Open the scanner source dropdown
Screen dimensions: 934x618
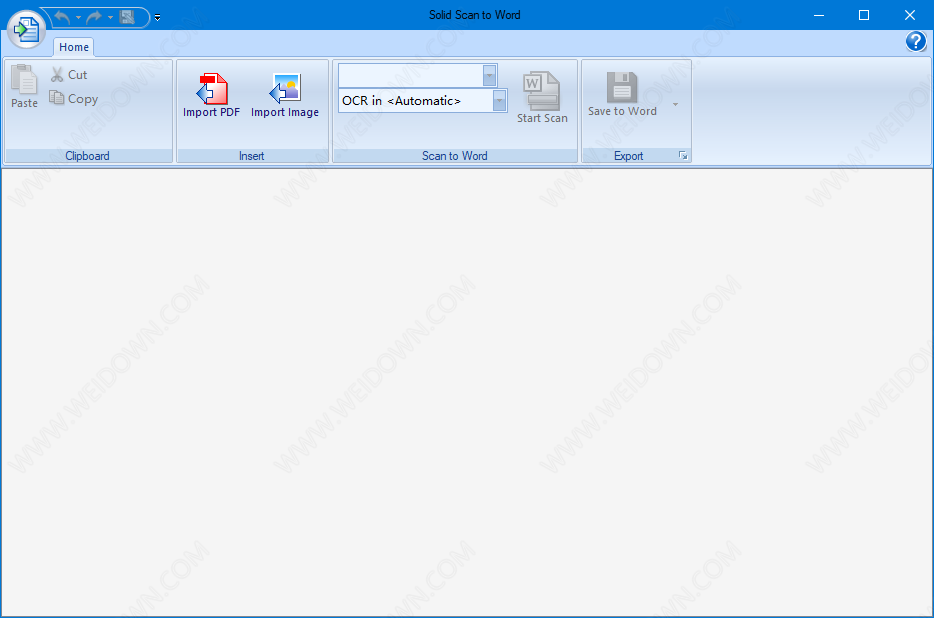click(x=490, y=76)
